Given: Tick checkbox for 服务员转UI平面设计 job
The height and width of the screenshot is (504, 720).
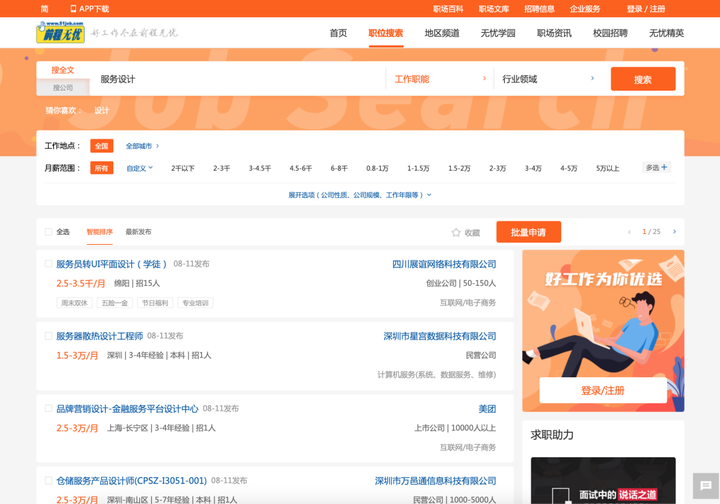Looking at the screenshot, I should pos(48,263).
